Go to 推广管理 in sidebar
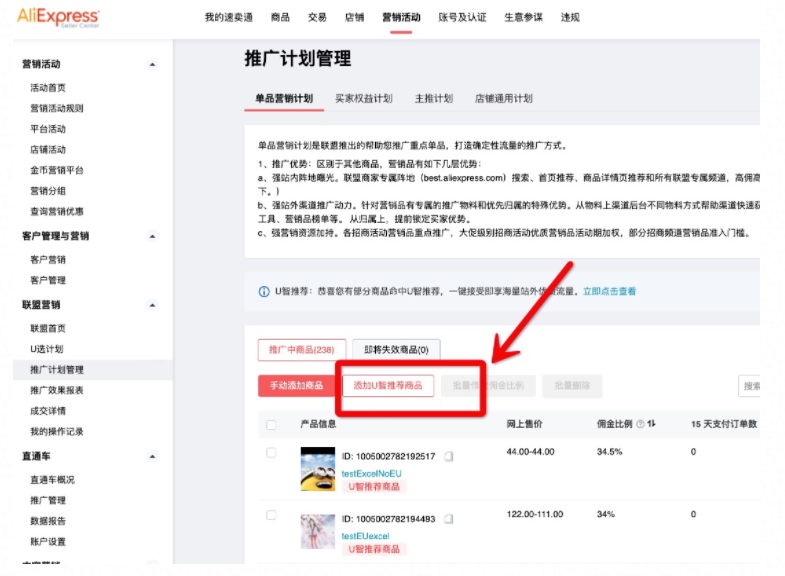 point(48,500)
